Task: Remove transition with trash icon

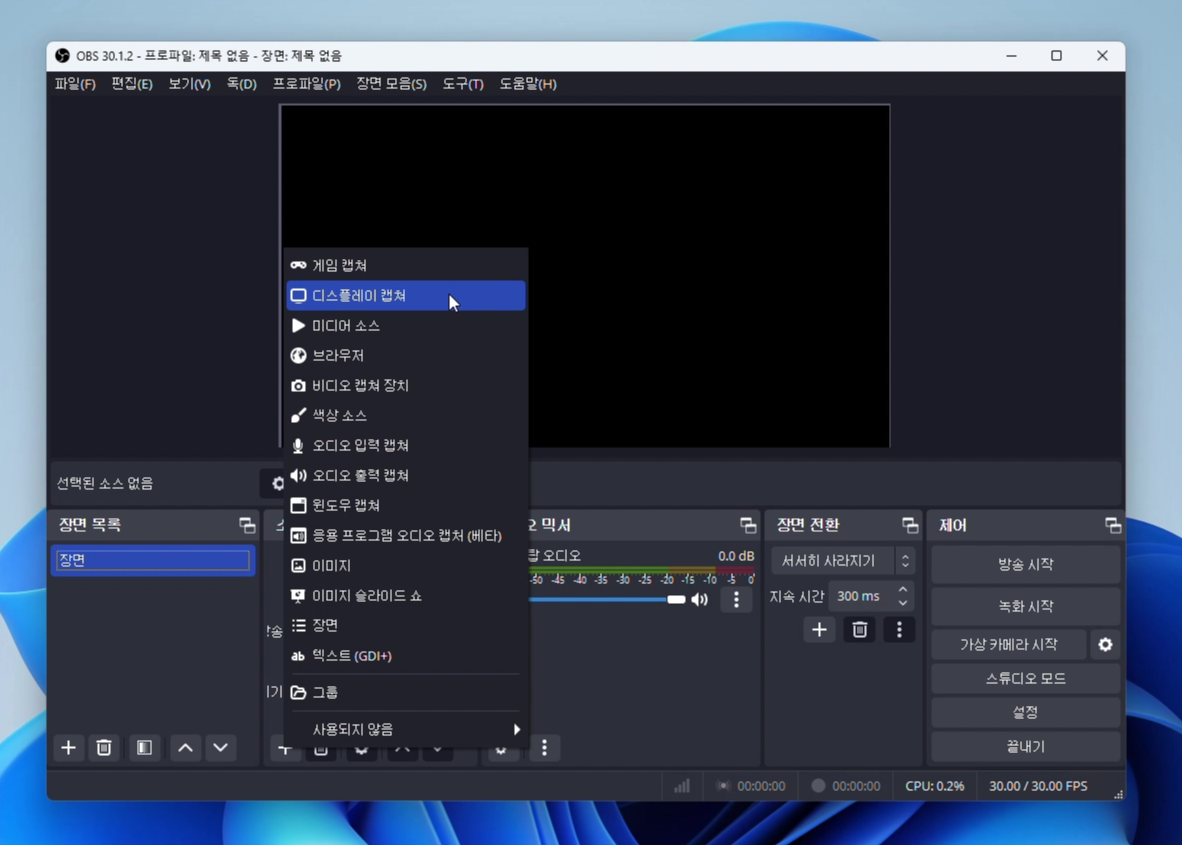Action: click(x=859, y=629)
